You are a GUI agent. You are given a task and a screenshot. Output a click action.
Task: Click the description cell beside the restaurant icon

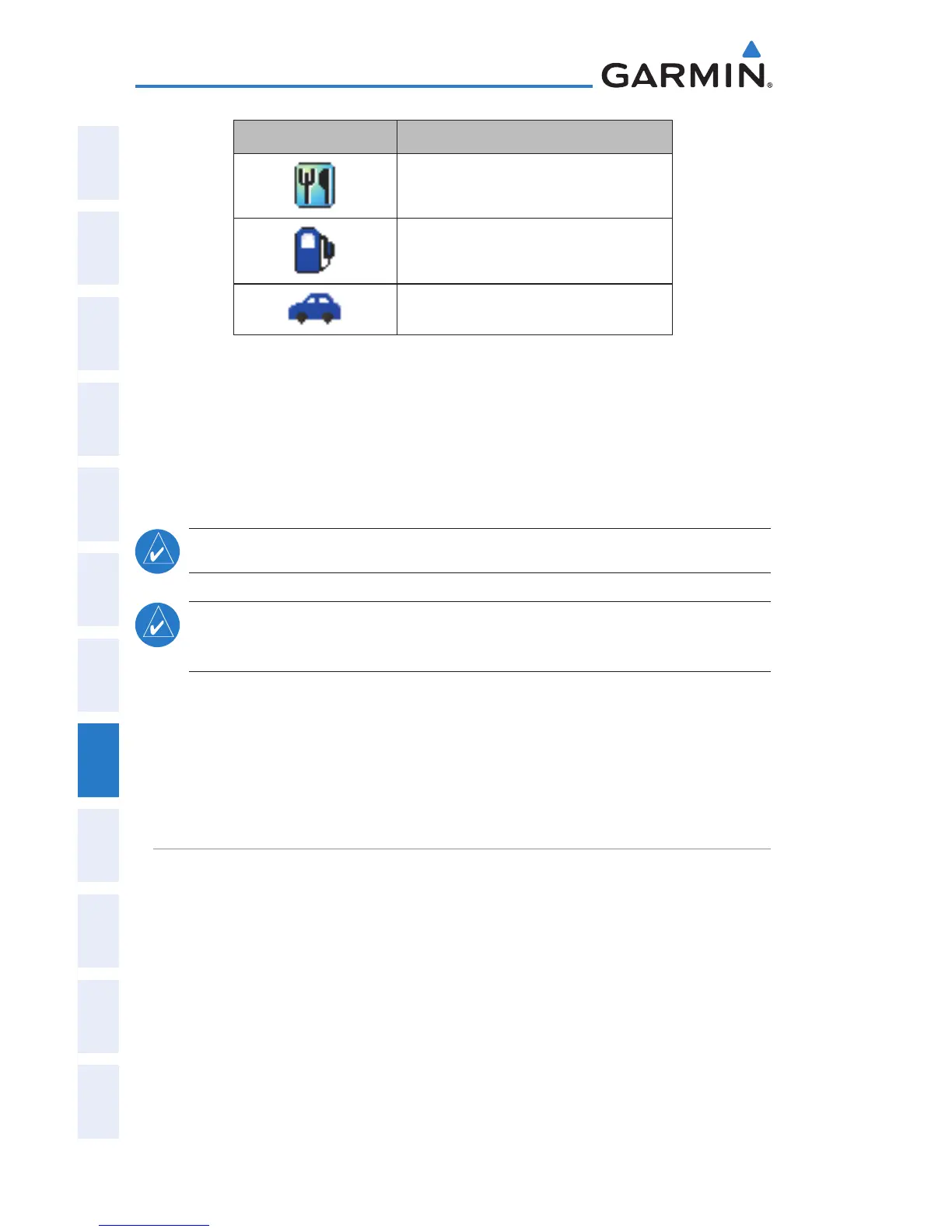(x=534, y=186)
